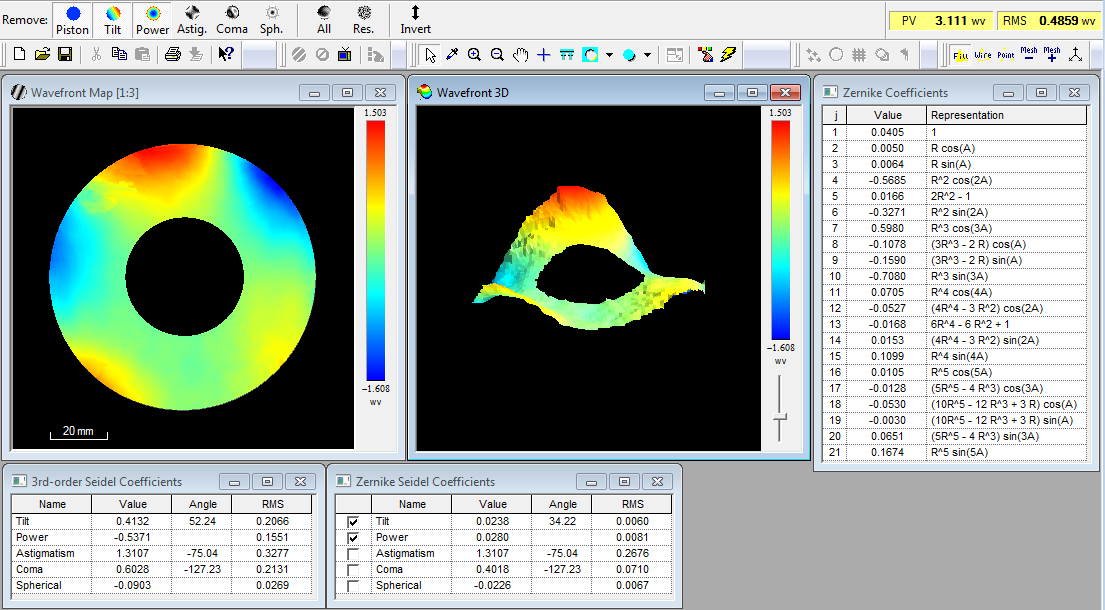Viewport: 1105px width, 610px height.
Task: Toggle Tilt removal in the Remove toolbar
Action: (x=113, y=20)
